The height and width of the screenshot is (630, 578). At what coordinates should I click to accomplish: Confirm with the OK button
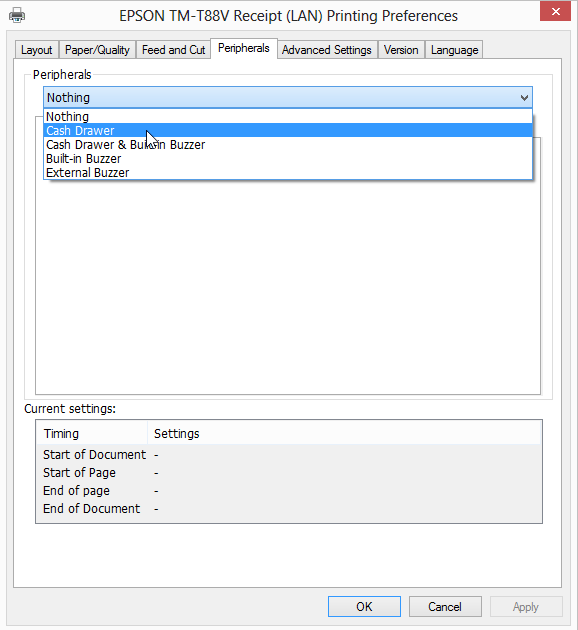click(x=364, y=606)
